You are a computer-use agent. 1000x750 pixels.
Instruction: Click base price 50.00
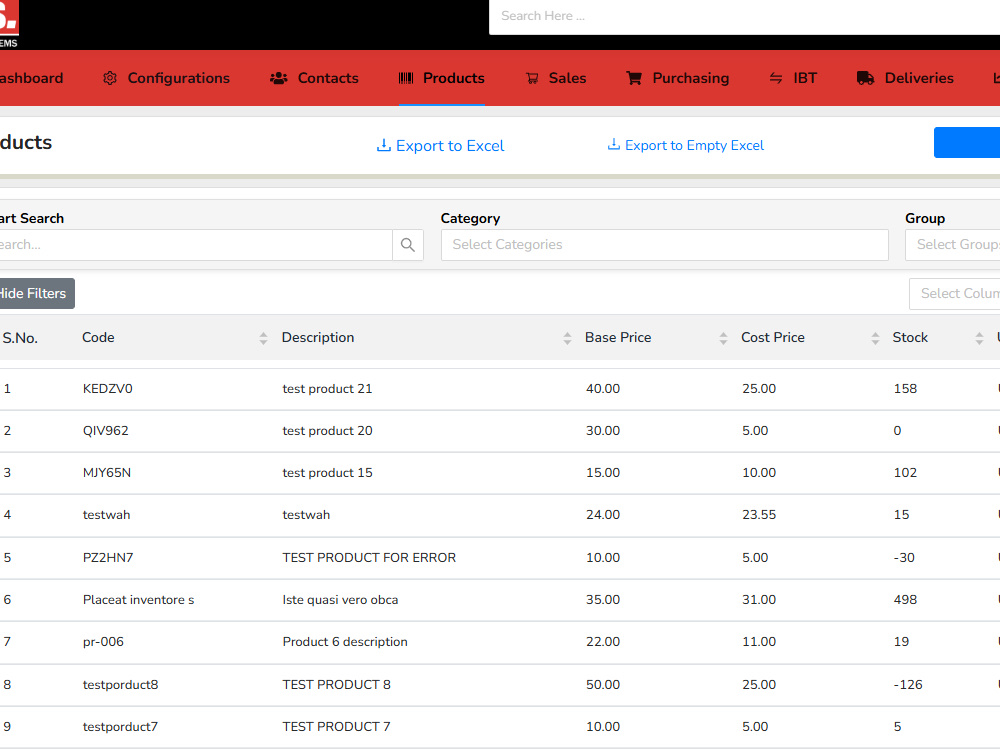603,684
